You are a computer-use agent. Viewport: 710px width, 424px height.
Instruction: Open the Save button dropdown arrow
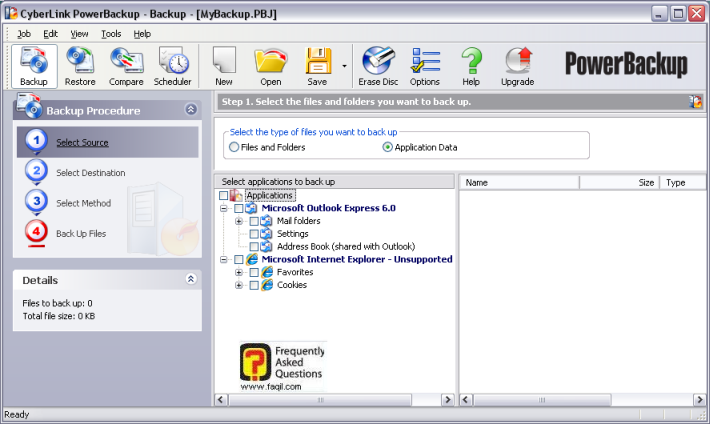click(x=345, y=68)
